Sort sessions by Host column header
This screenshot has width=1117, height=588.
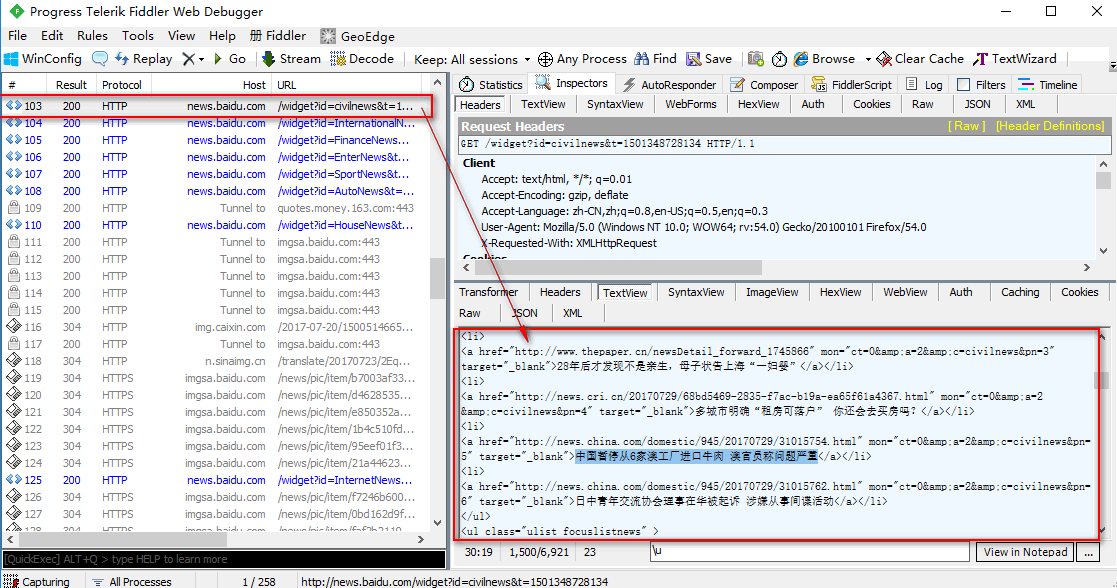point(212,85)
